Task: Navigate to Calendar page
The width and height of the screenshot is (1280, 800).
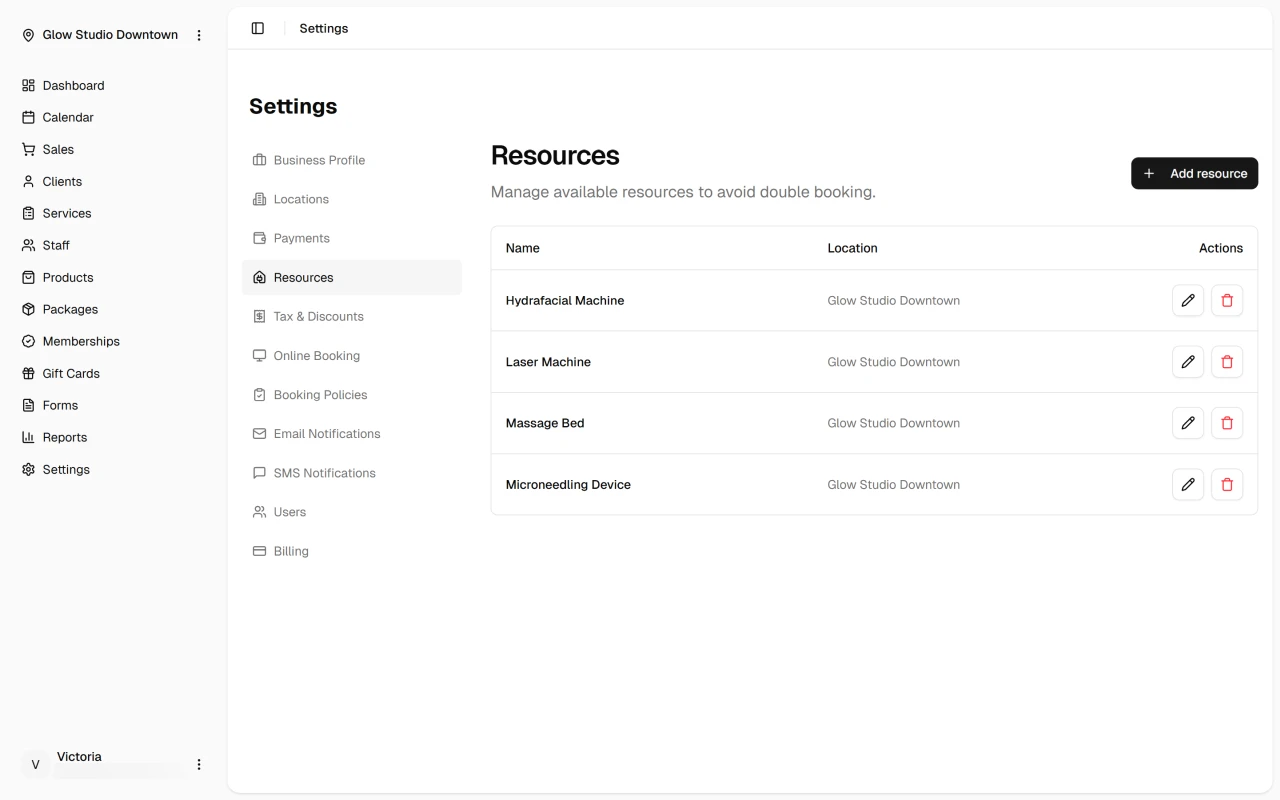Action: coord(113,117)
